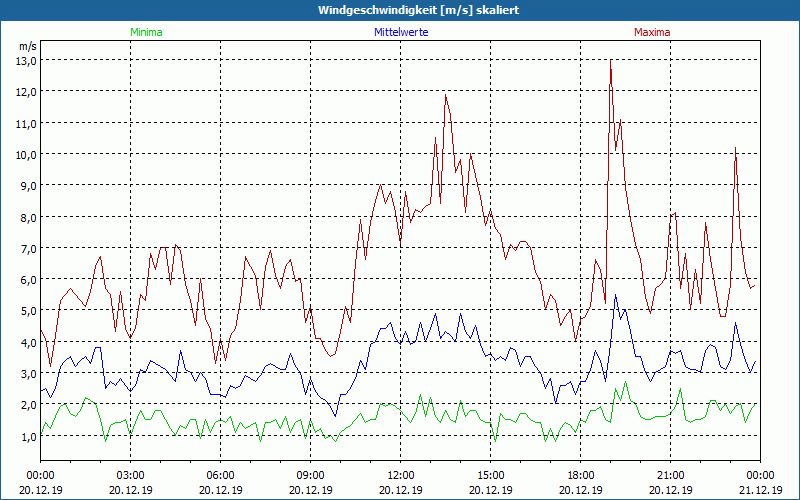Click the 10,0 y-axis label
Image resolution: width=800 pixels, height=500 pixels.
26,154
